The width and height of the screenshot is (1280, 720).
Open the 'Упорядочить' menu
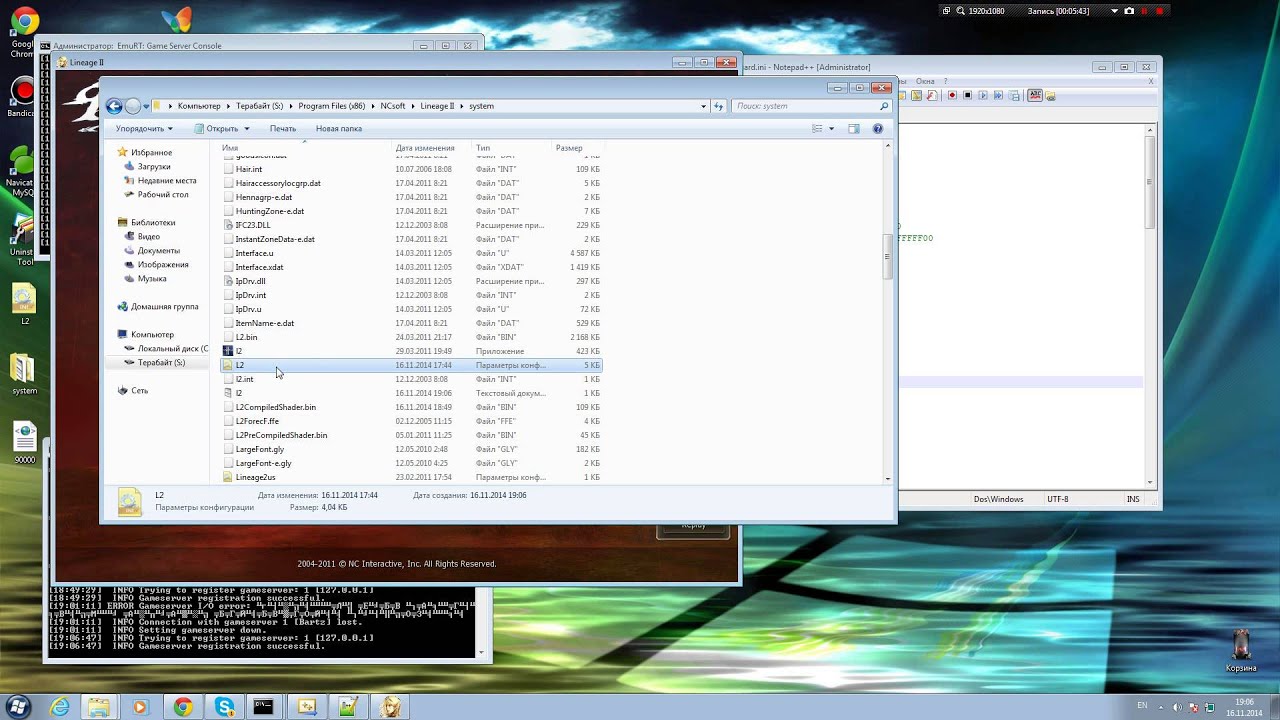point(144,129)
